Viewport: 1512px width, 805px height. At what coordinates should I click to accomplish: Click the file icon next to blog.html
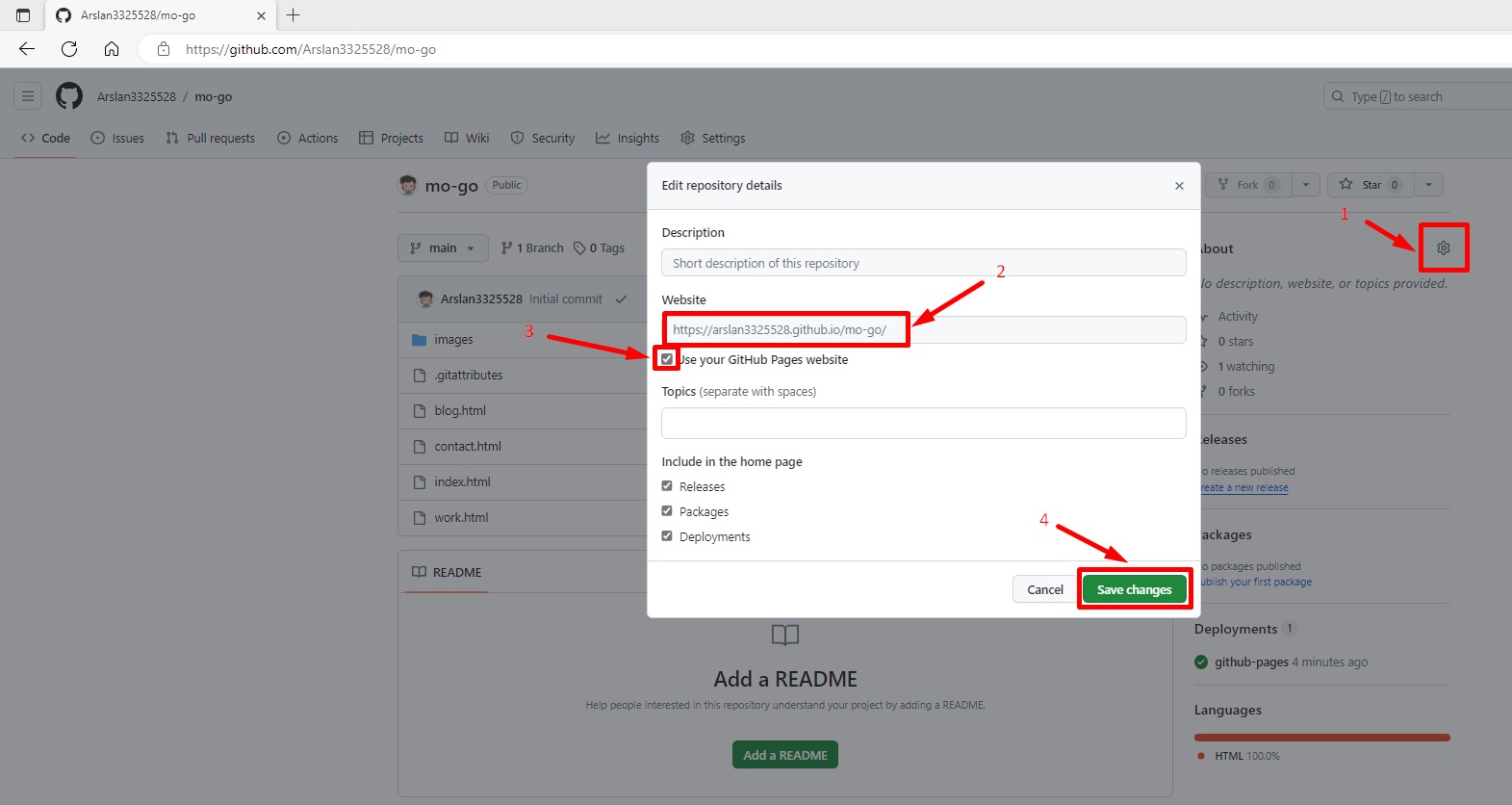(419, 411)
